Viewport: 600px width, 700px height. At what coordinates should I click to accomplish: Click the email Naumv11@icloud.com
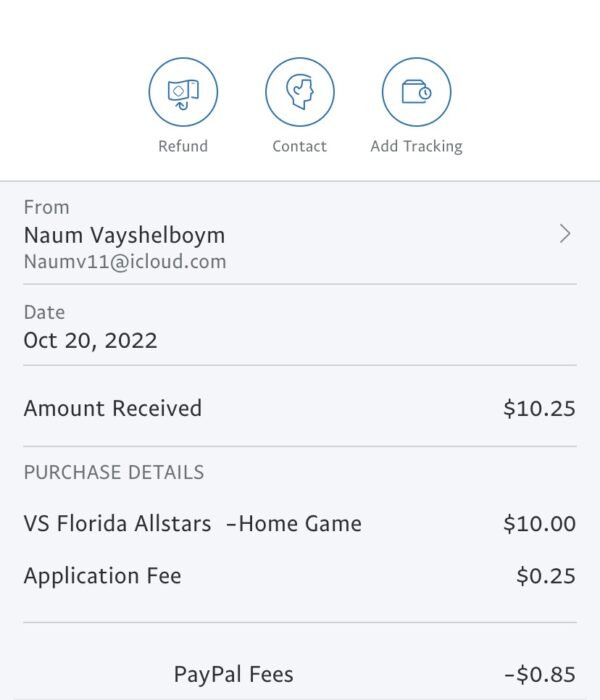click(125, 262)
